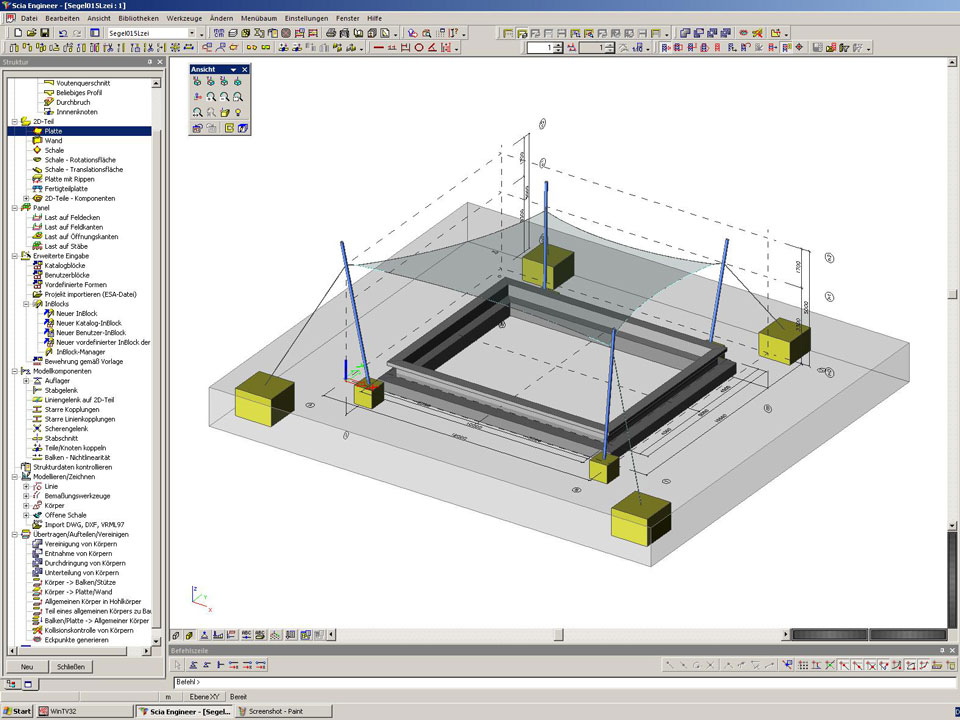
Task: Close the floating Ansicht toolbar
Action: (x=245, y=69)
